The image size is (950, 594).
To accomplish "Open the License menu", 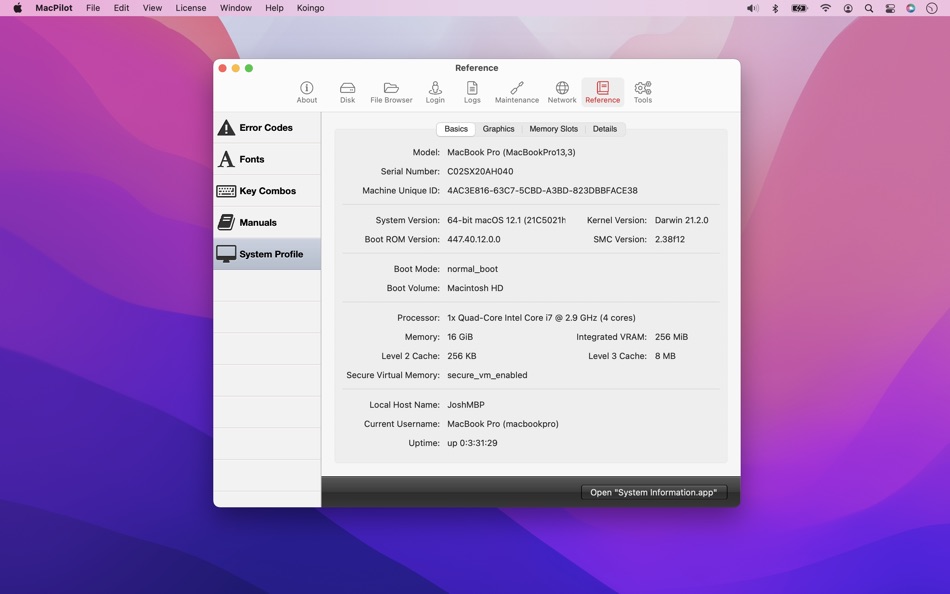I will pos(191,8).
